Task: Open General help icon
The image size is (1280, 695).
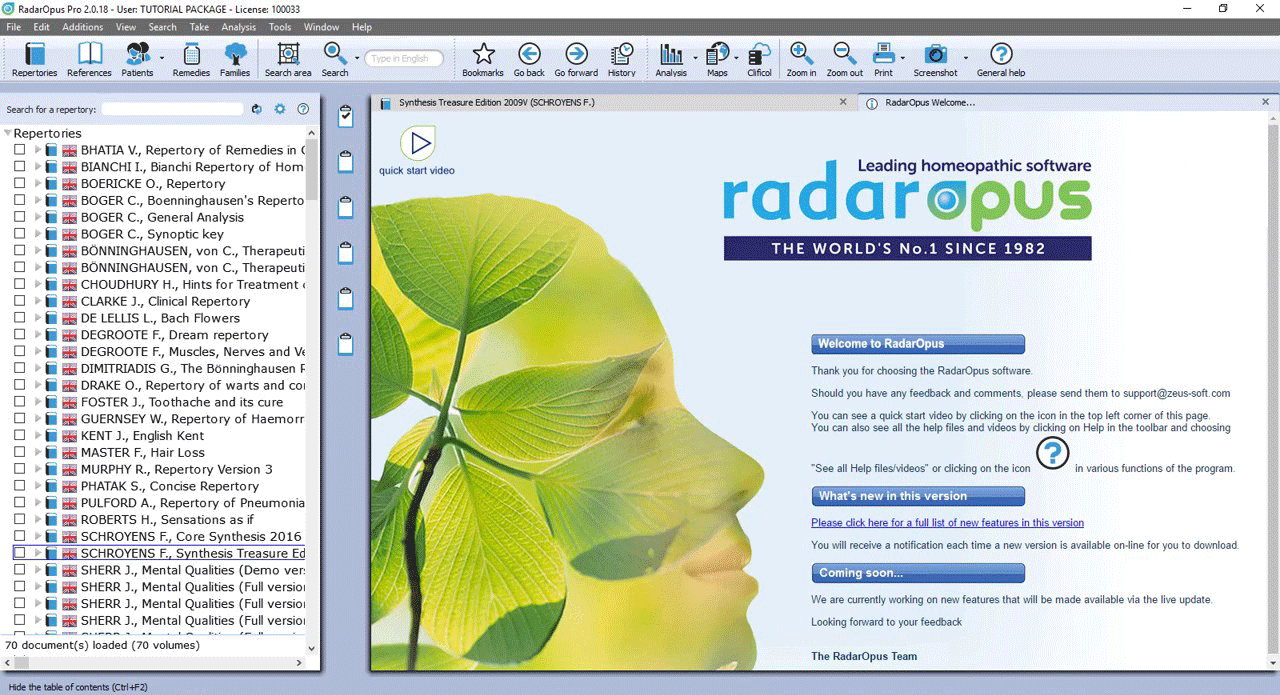Action: point(1001,59)
